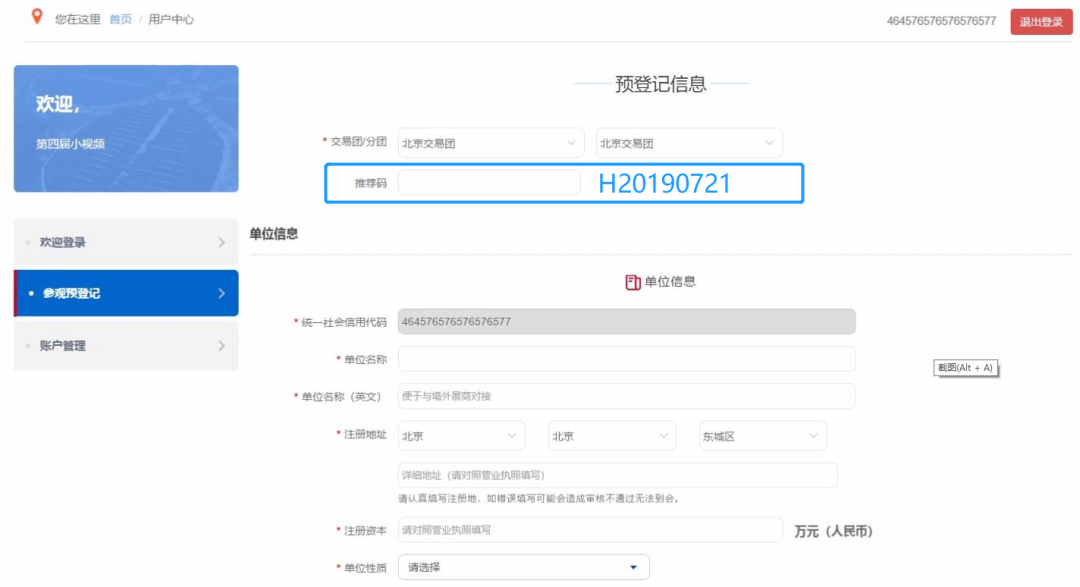Click the chevron arrow beside 参观预登记

click(221, 294)
